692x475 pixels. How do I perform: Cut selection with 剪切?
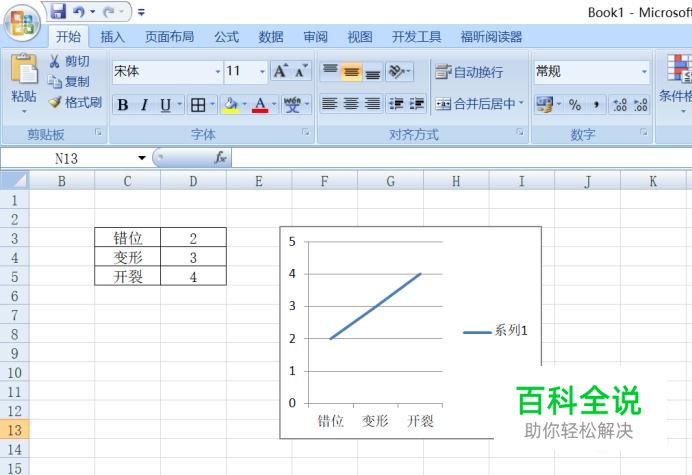(68, 61)
